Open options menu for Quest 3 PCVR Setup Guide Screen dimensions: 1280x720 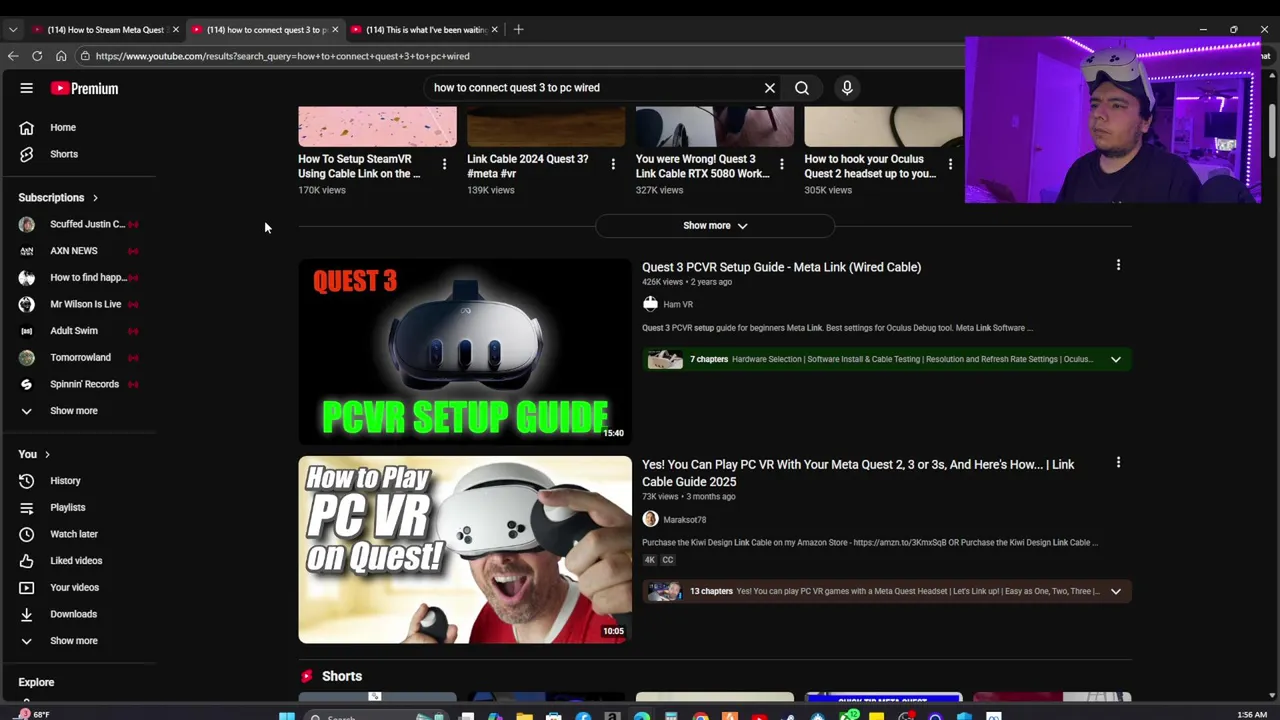1118,265
